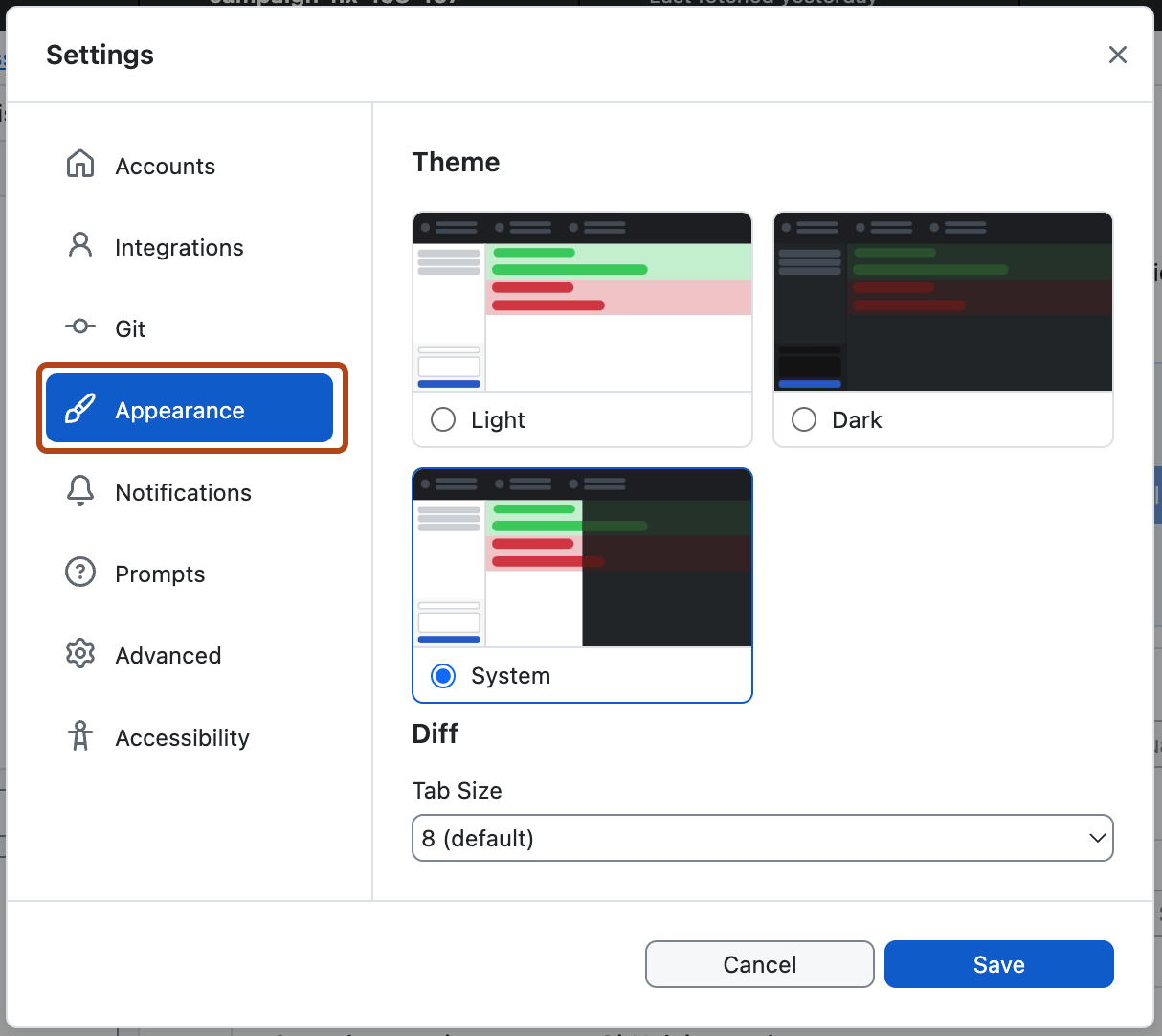The height and width of the screenshot is (1036, 1162).
Task: Select the Accessibility settings icon
Action: [80, 736]
